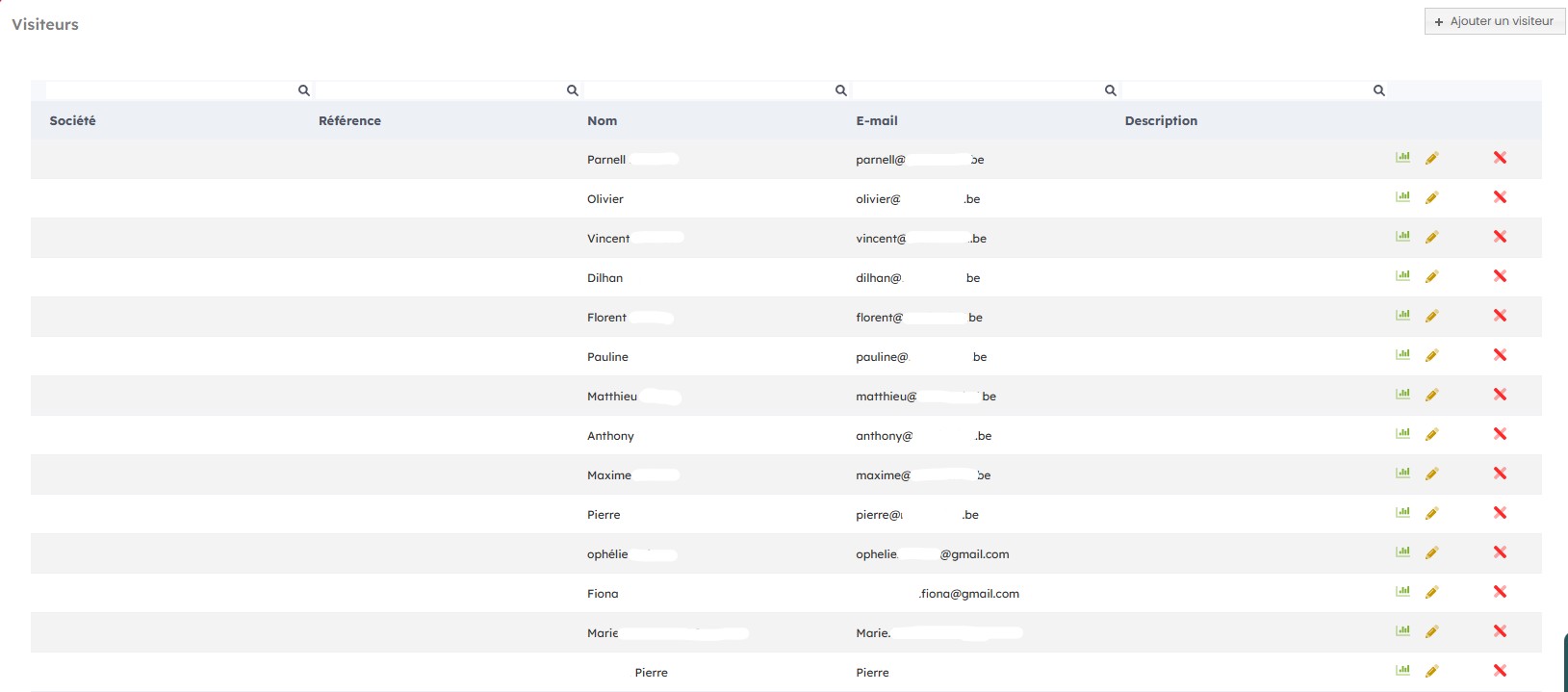Delete the Fiona visitor entry
1568x692 pixels.
pos(1500,592)
